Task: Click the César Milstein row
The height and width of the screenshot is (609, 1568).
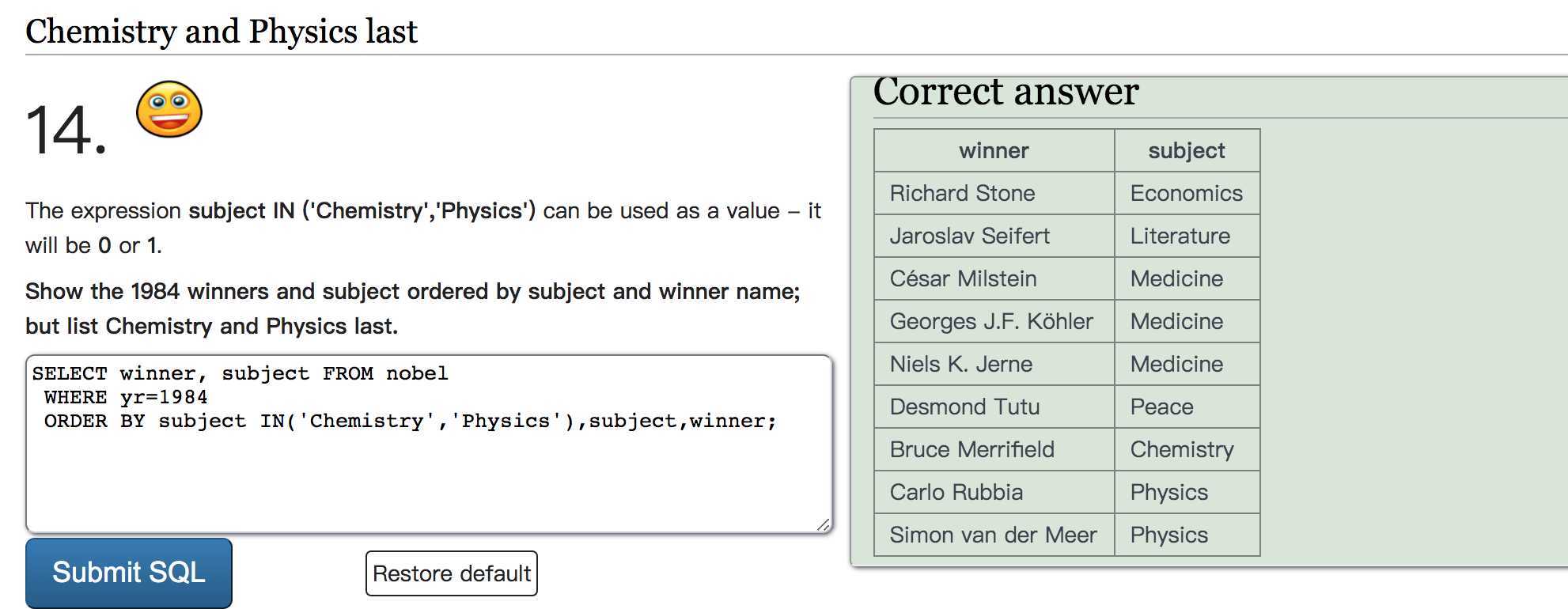Action: pos(1067,278)
